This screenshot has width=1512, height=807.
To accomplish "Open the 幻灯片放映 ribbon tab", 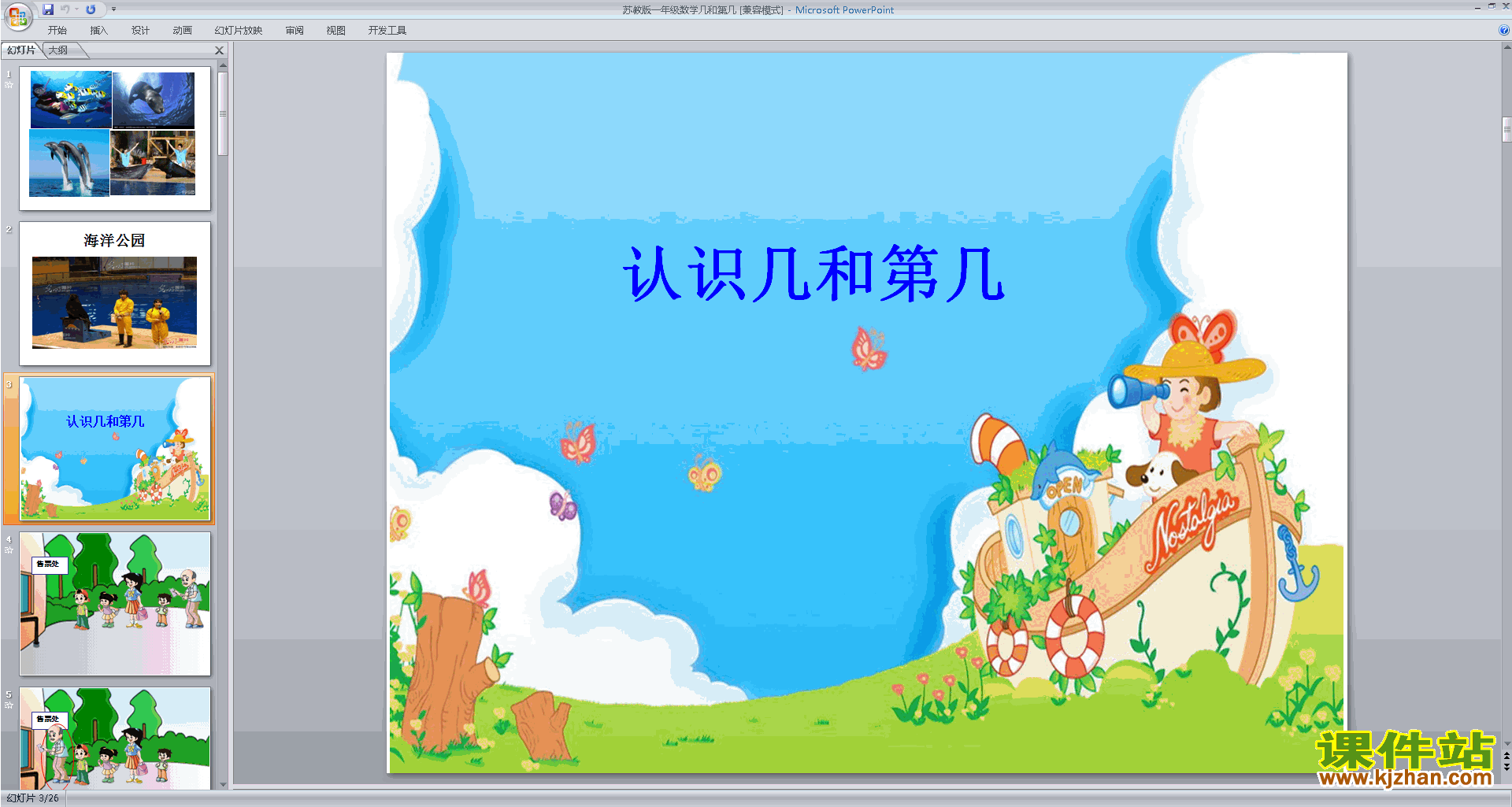I will 239,31.
